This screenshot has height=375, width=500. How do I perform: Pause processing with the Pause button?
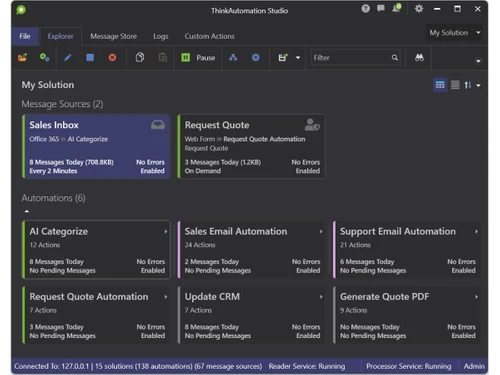(198, 58)
